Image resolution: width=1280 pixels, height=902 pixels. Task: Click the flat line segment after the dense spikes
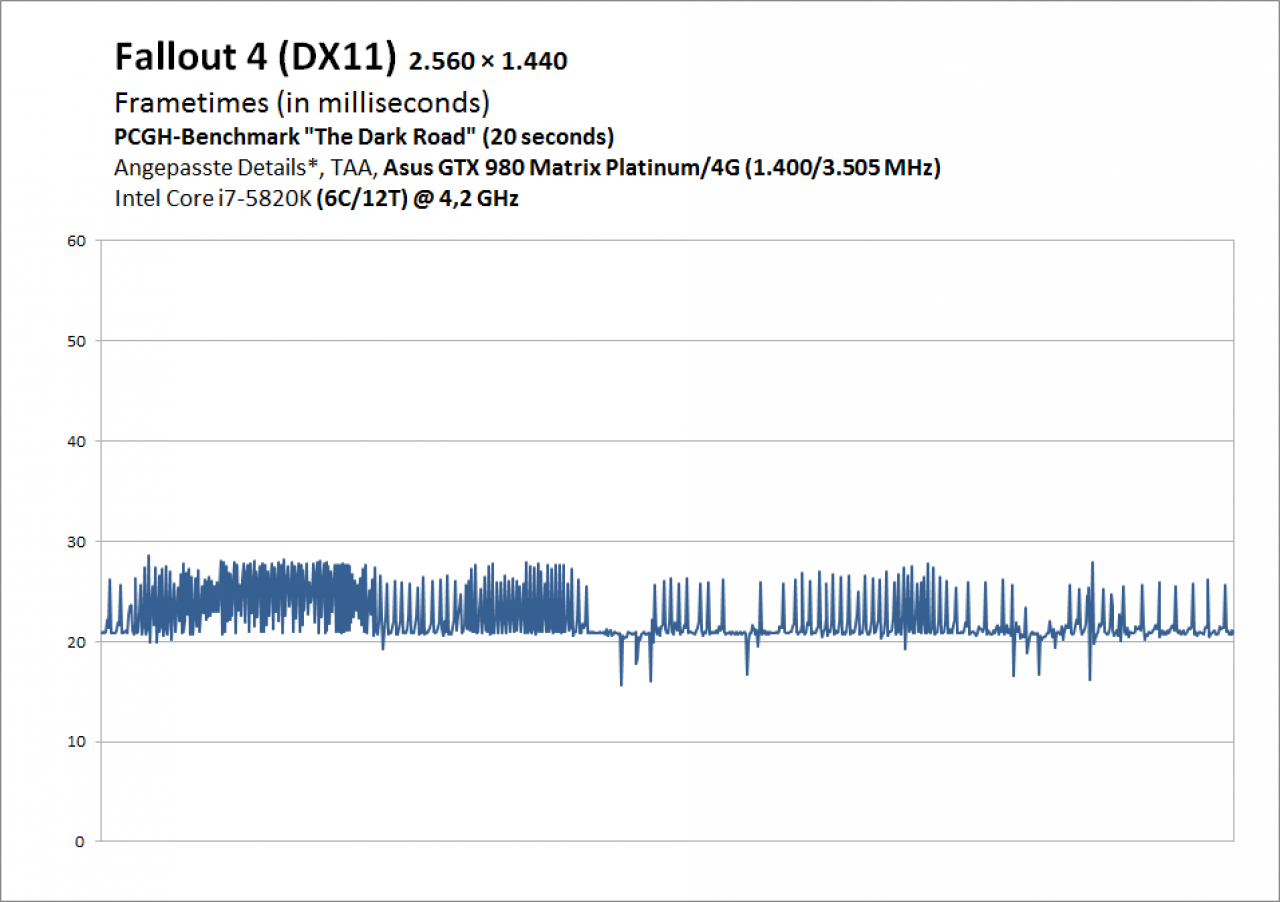click(x=602, y=632)
